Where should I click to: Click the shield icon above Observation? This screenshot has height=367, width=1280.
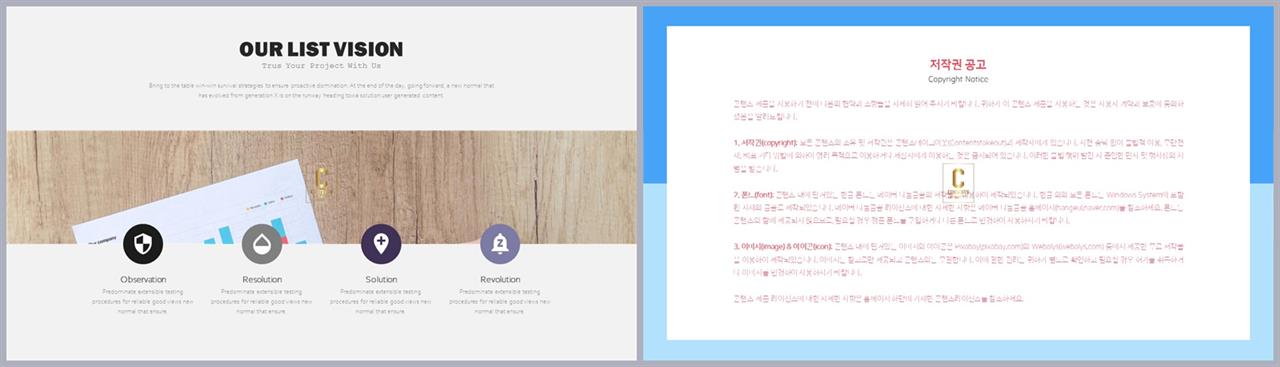pos(143,244)
